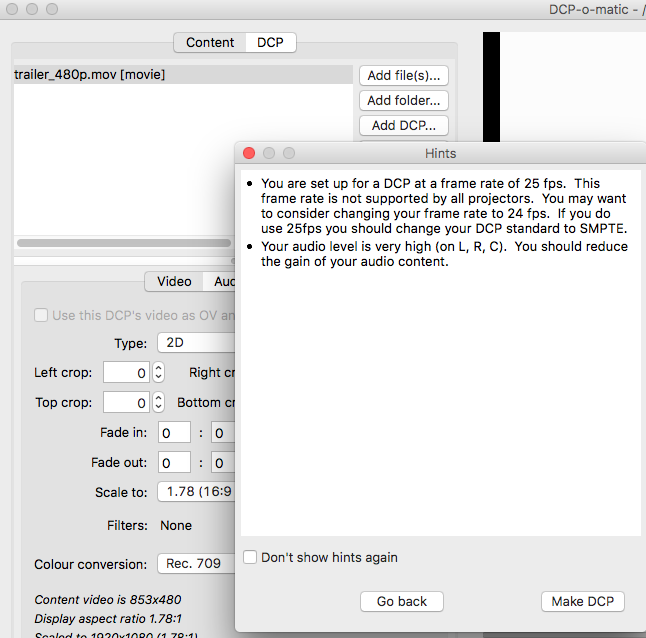Expand the Scale to dropdown

(195, 492)
